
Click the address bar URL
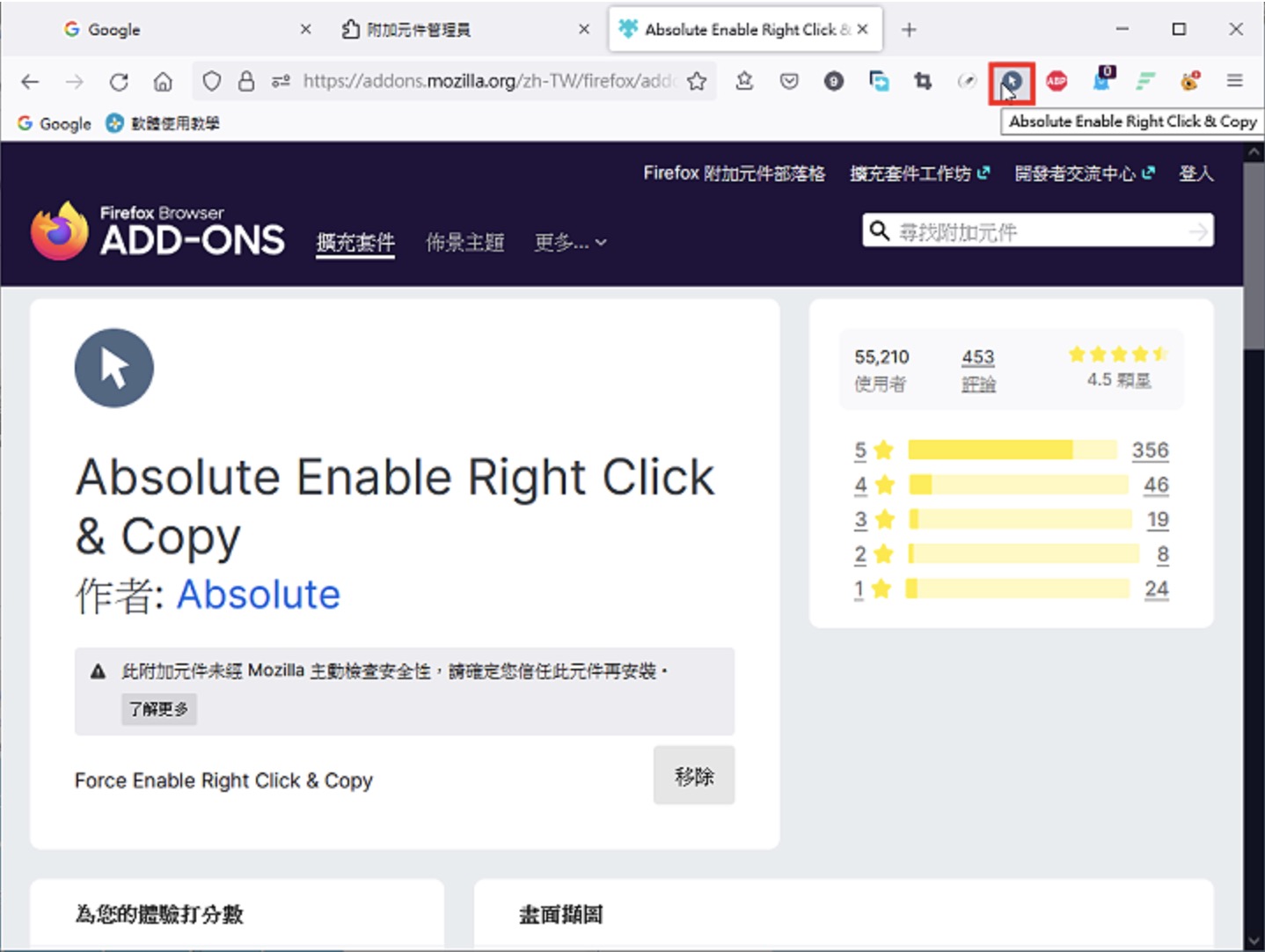(488, 82)
